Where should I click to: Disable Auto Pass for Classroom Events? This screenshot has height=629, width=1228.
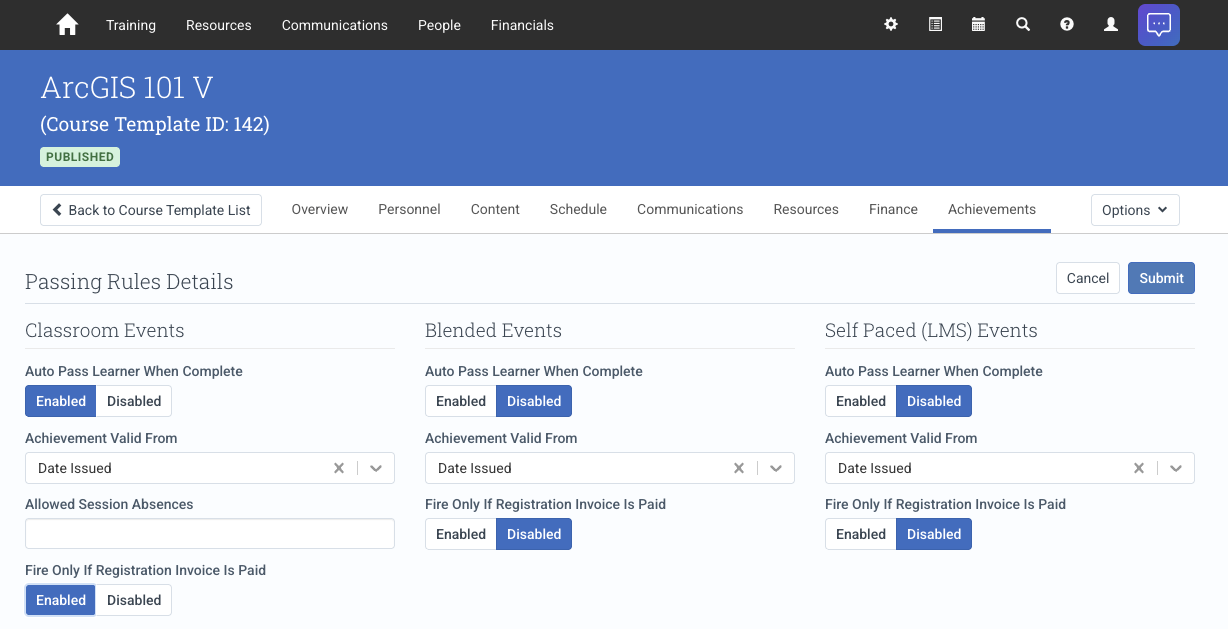[x=134, y=401]
